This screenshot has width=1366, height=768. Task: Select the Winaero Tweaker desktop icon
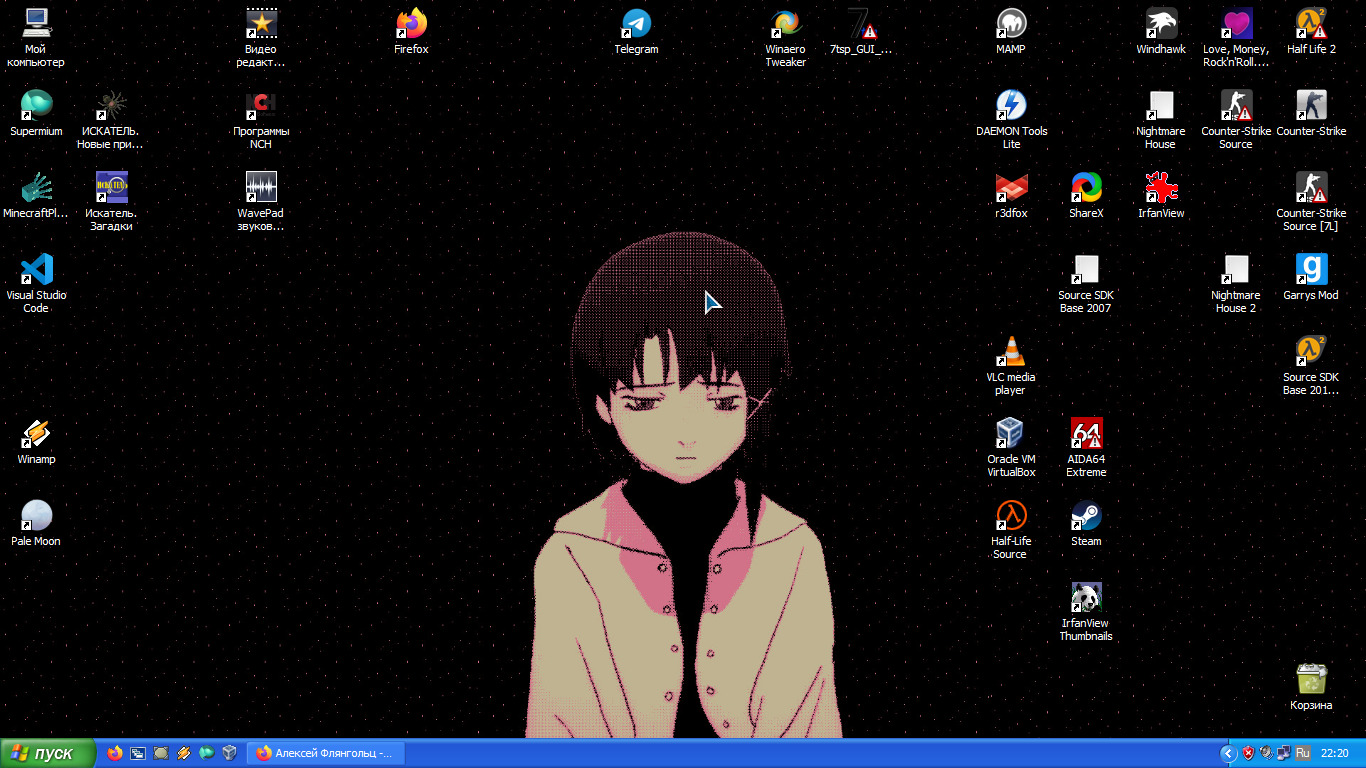(x=786, y=38)
